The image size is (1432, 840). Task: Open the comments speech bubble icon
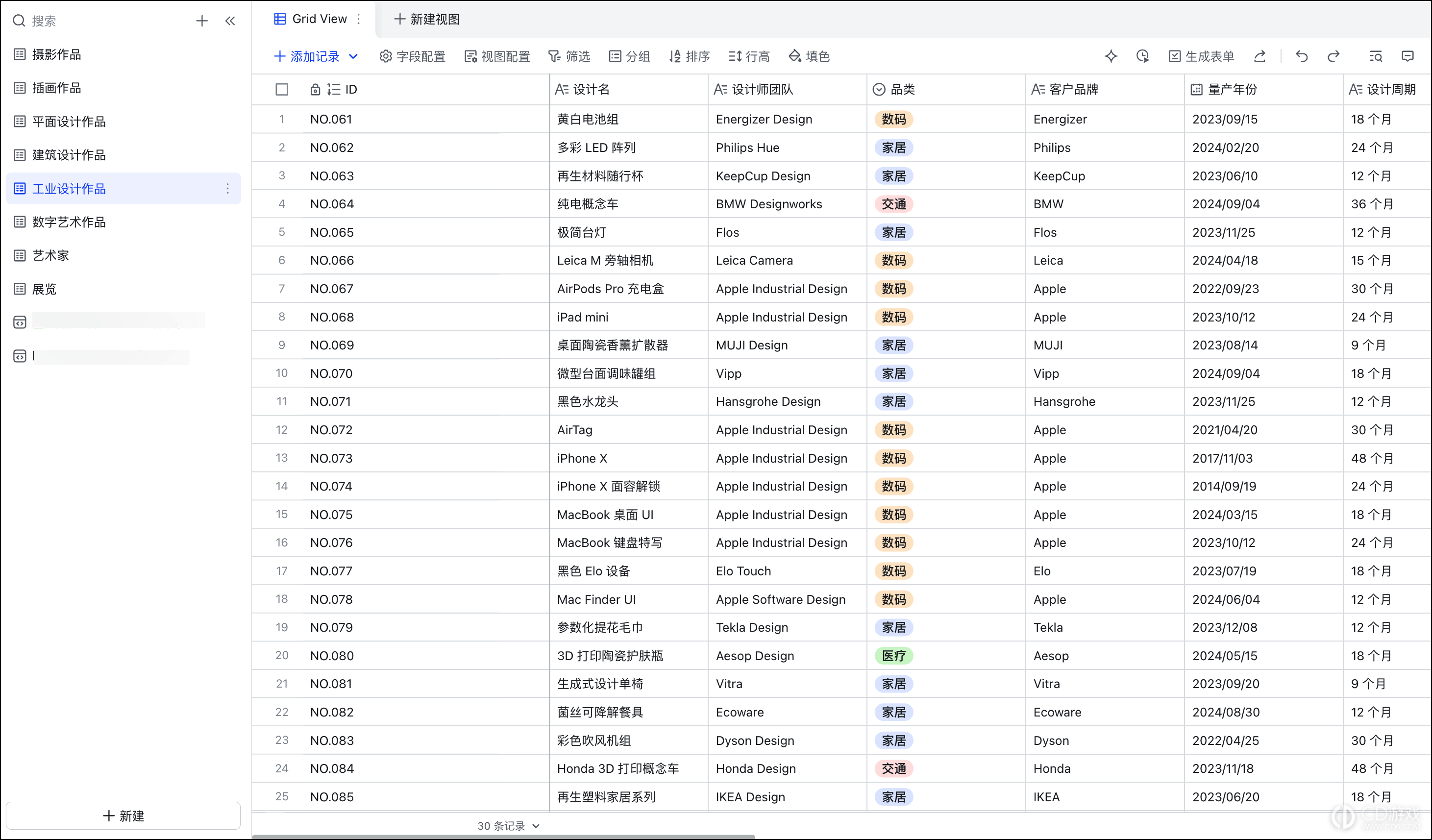point(1407,56)
